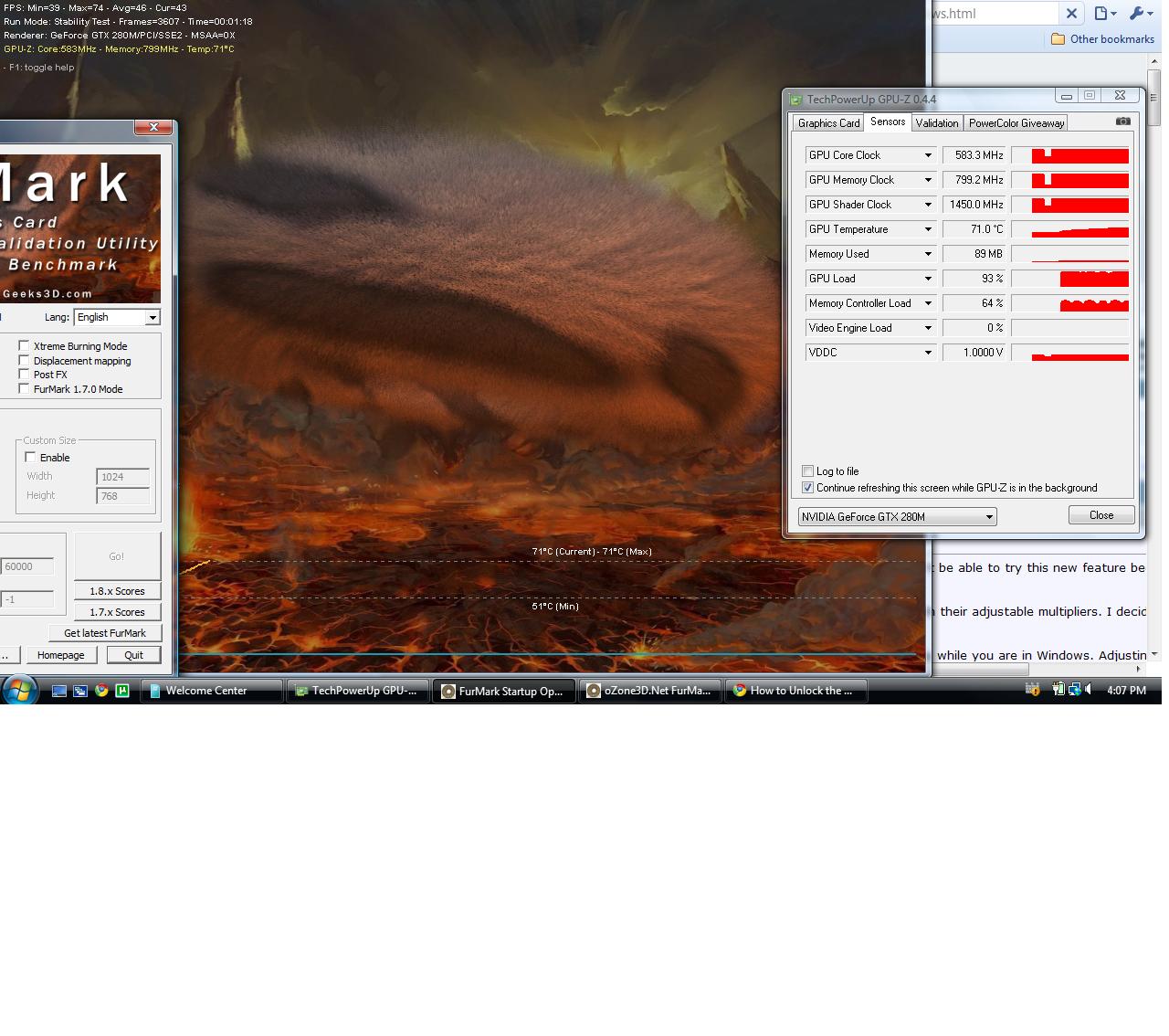Switch to oZone3D.Net FurMark taskbar window
This screenshot has height=1036, width=1169.
pos(649,691)
